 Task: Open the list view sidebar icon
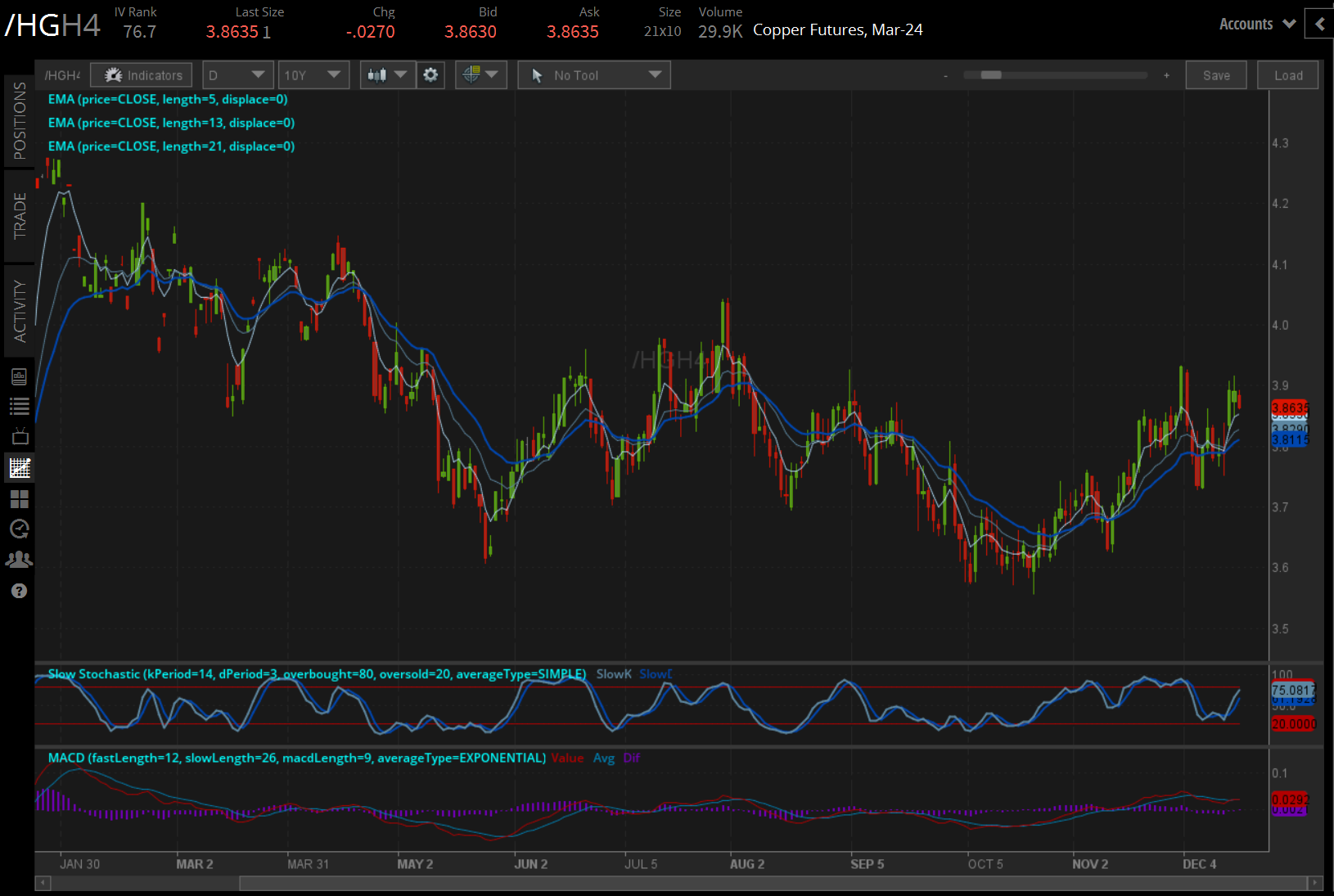tap(20, 406)
